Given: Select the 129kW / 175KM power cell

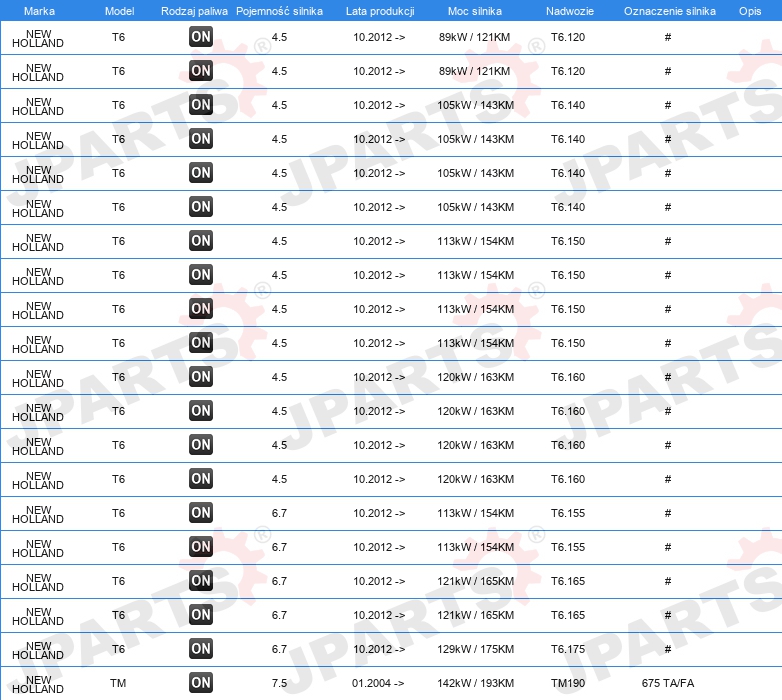Looking at the screenshot, I should pyautogui.click(x=475, y=649).
